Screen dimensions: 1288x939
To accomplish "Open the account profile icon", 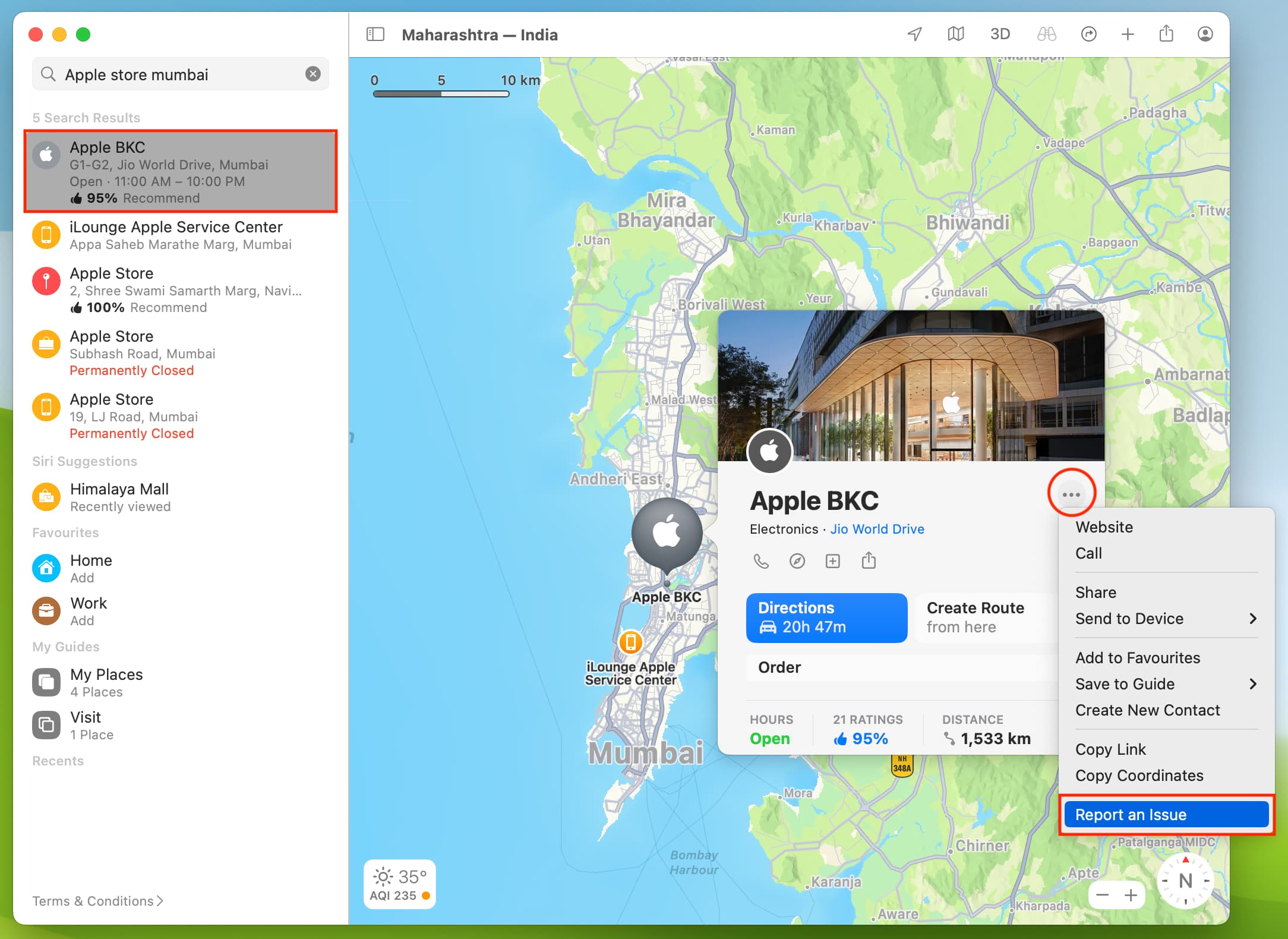I will [1205, 34].
